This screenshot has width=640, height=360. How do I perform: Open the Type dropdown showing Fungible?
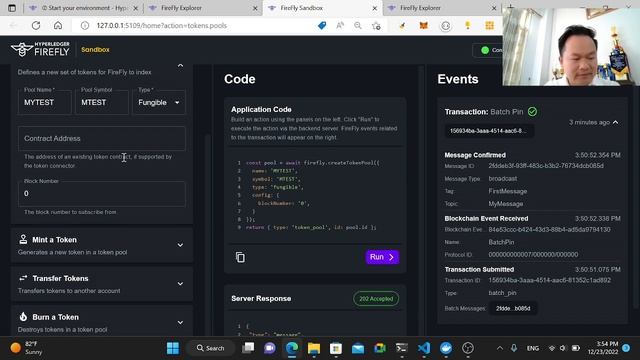[159, 102]
